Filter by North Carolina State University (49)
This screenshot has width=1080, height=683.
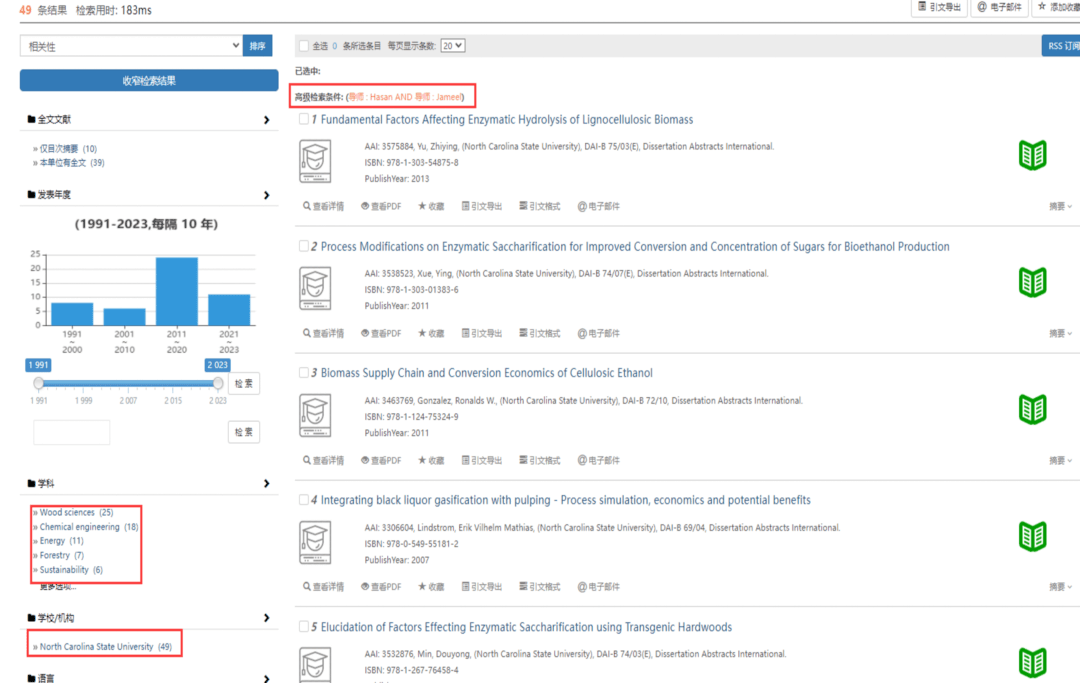tap(105, 647)
